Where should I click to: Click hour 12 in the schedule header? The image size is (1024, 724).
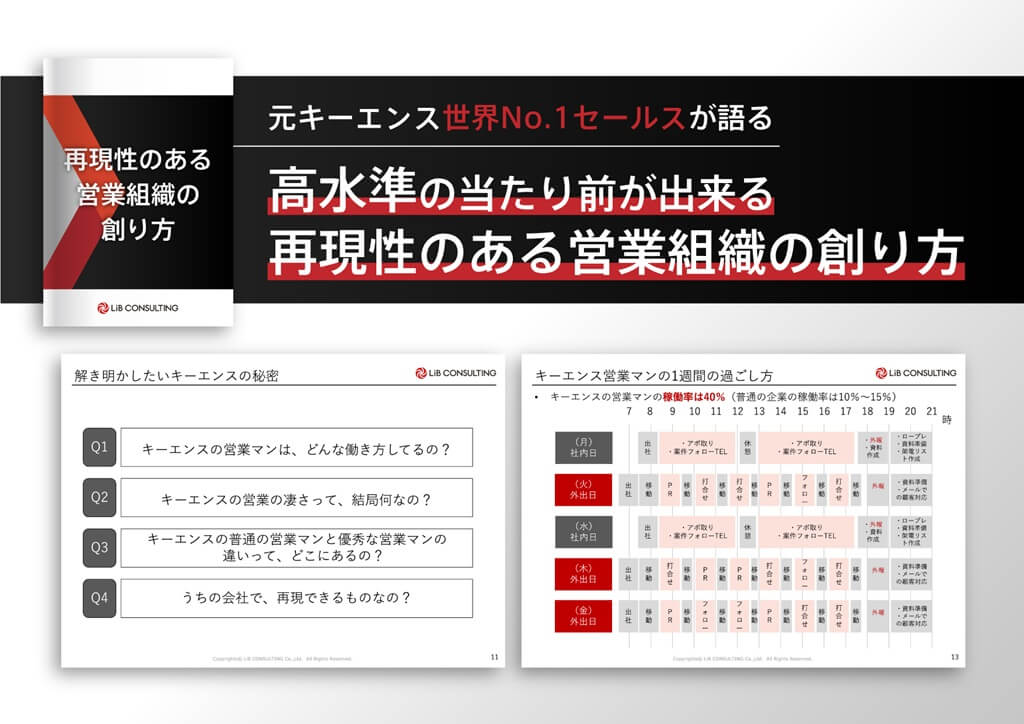click(737, 411)
